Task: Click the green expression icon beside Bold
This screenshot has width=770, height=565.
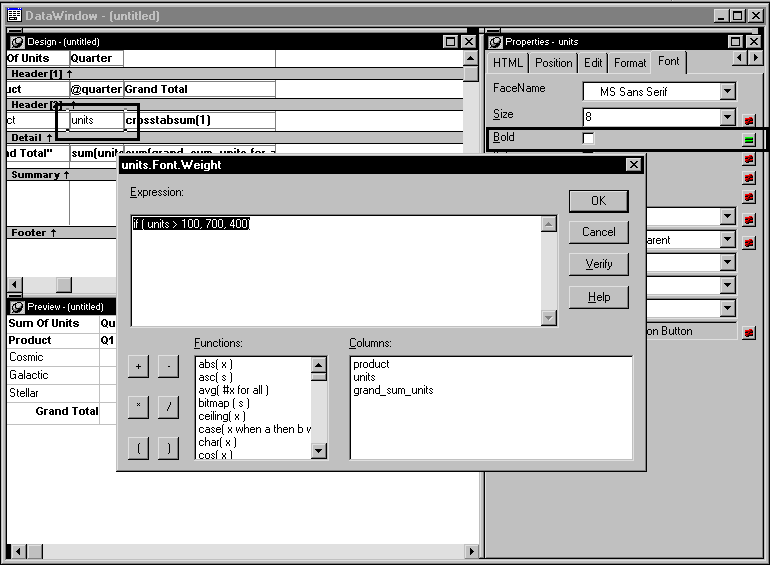Action: click(x=749, y=140)
